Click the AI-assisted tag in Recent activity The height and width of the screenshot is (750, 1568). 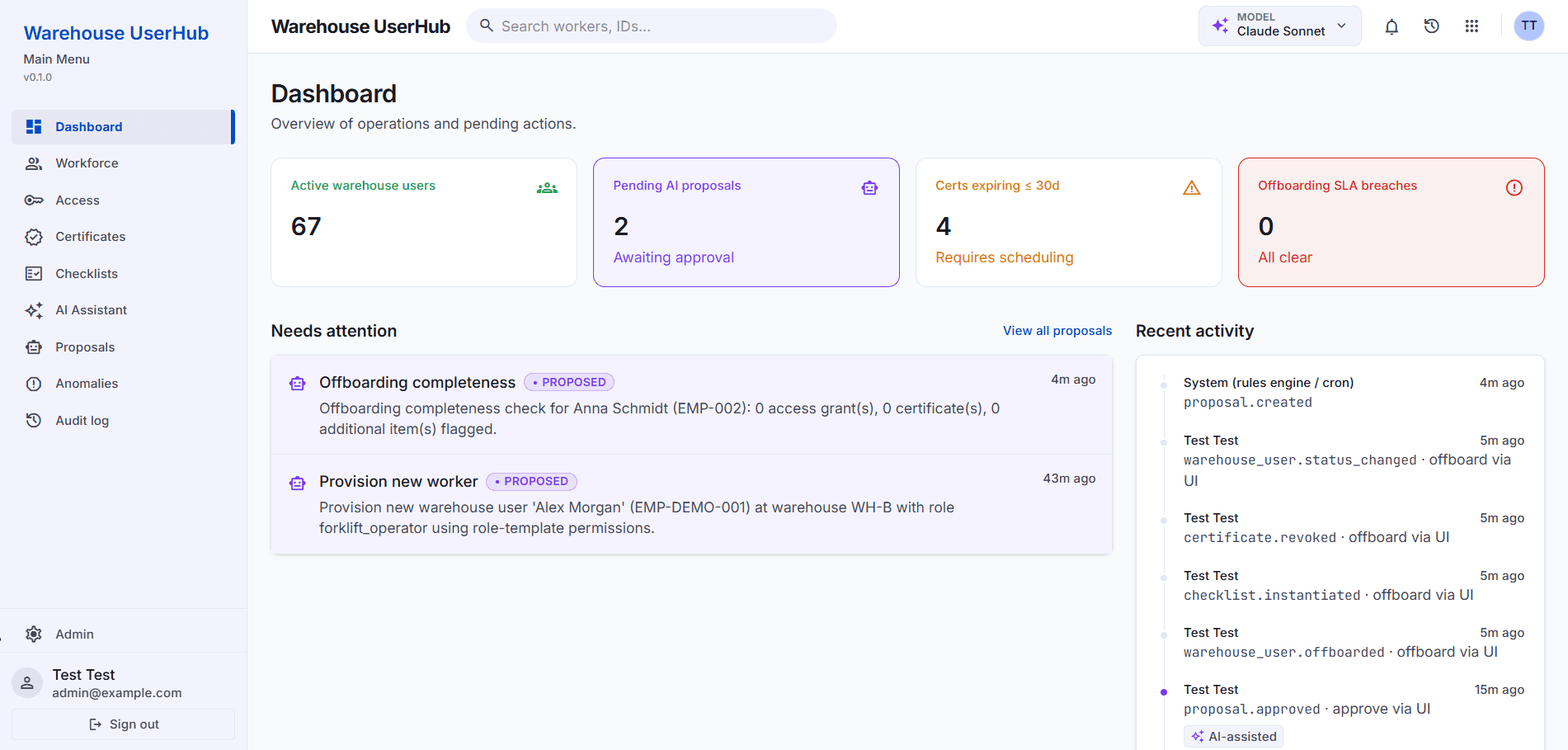pos(1234,737)
